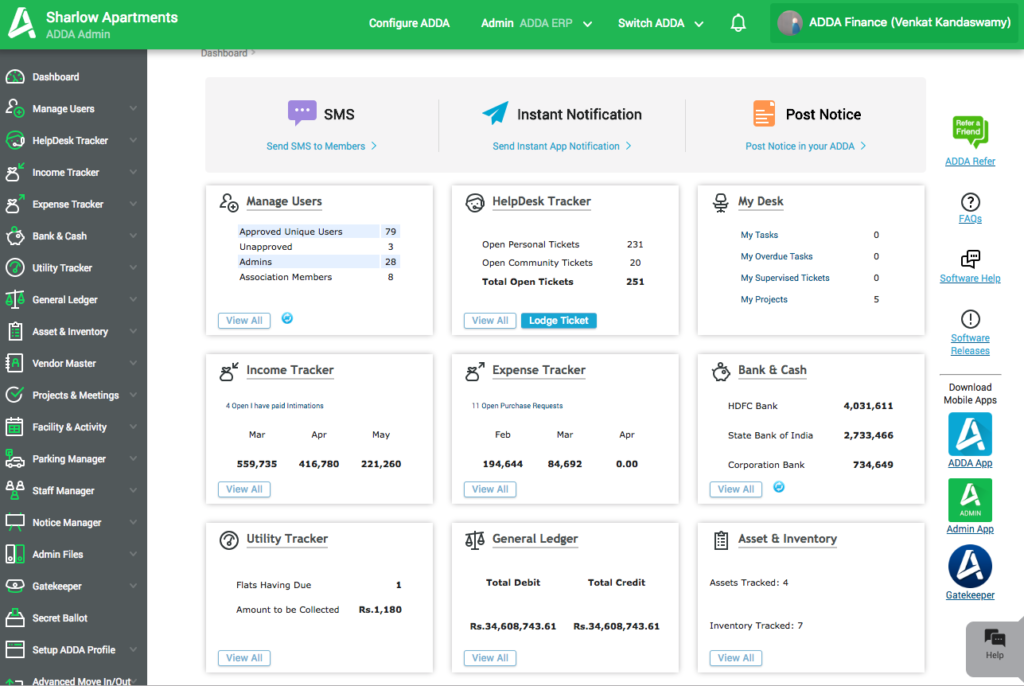The image size is (1024, 686).
Task: Click the Bank & Cash piggy icon
Action: click(x=720, y=371)
